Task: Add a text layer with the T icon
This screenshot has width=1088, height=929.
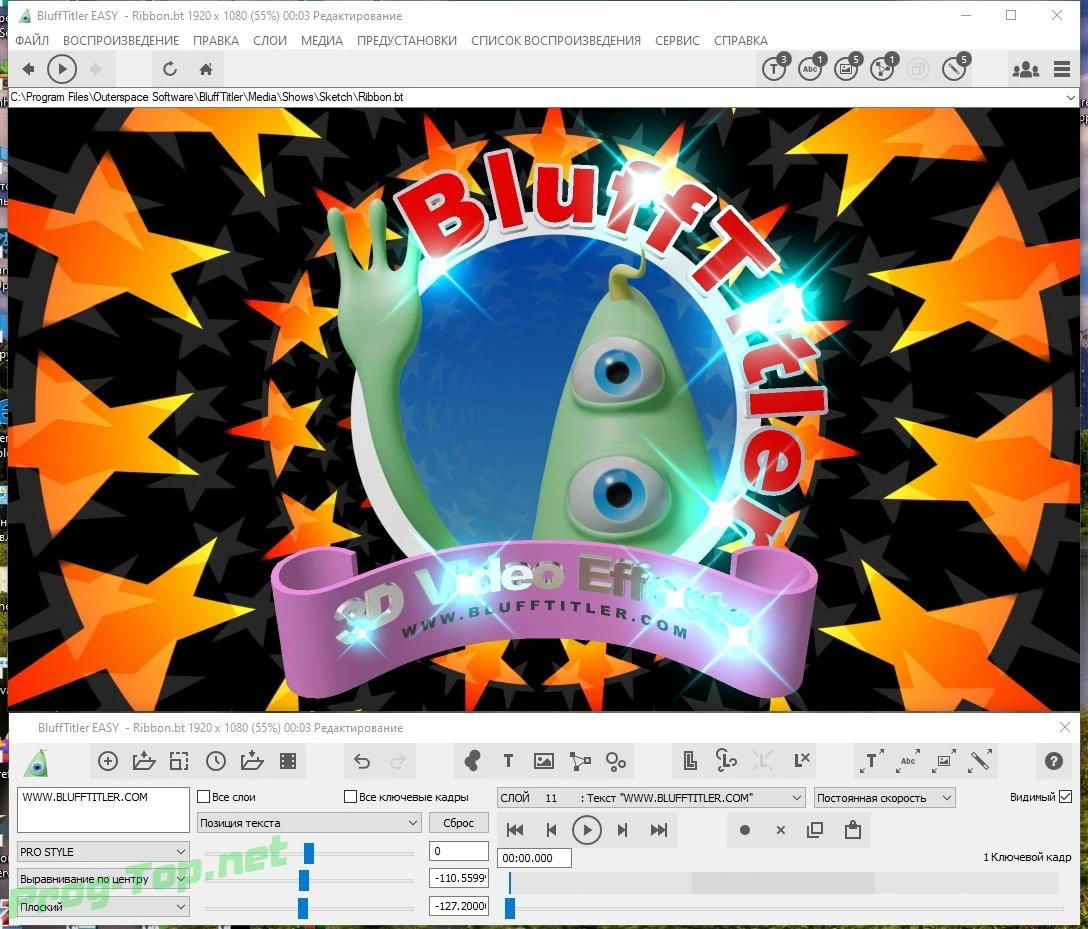Action: [x=508, y=761]
